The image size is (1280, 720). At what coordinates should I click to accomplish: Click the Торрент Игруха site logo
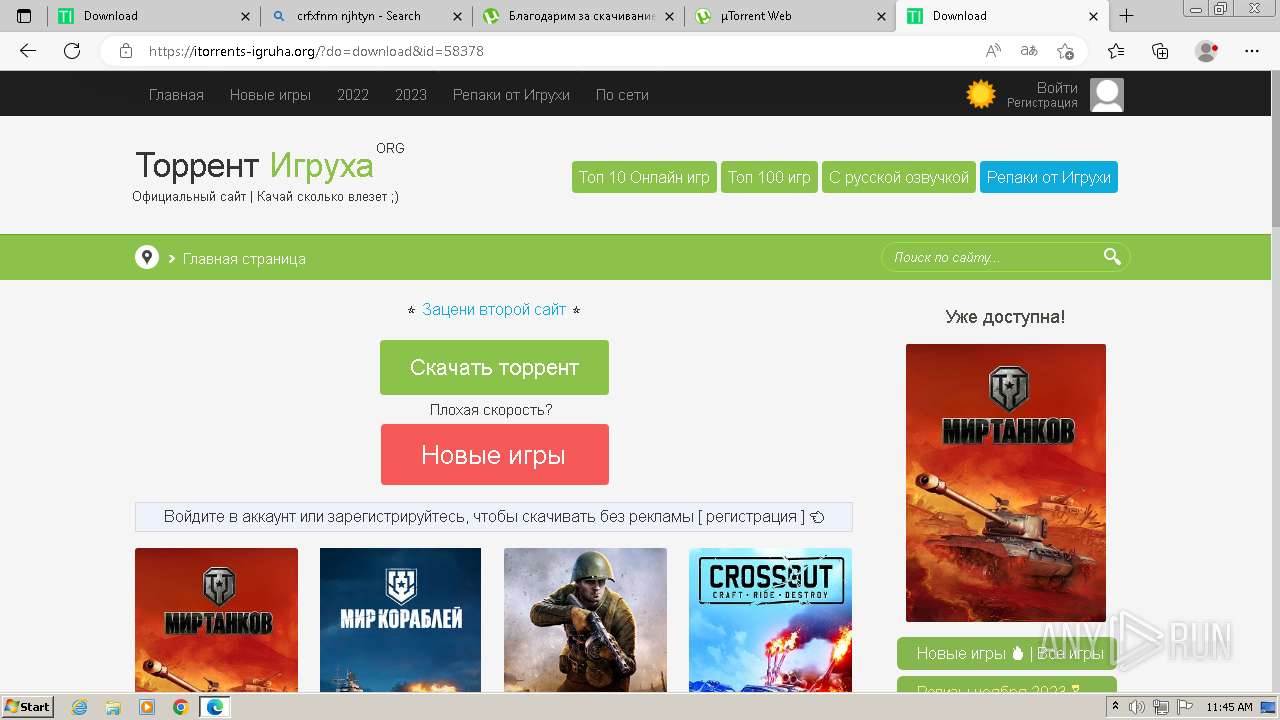(x=254, y=166)
